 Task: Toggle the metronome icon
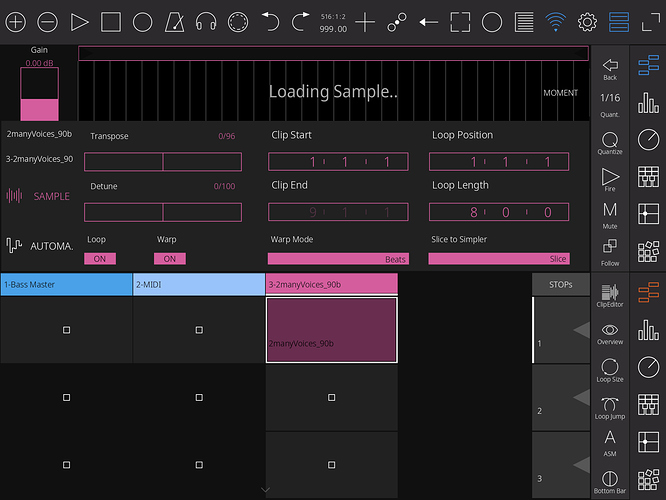coord(175,21)
